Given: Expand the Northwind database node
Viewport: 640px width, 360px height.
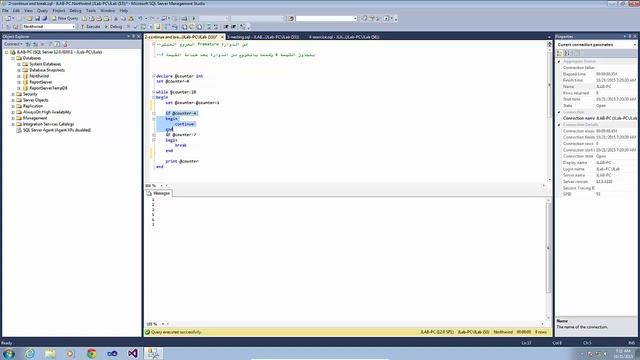Looking at the screenshot, I should pos(19,76).
